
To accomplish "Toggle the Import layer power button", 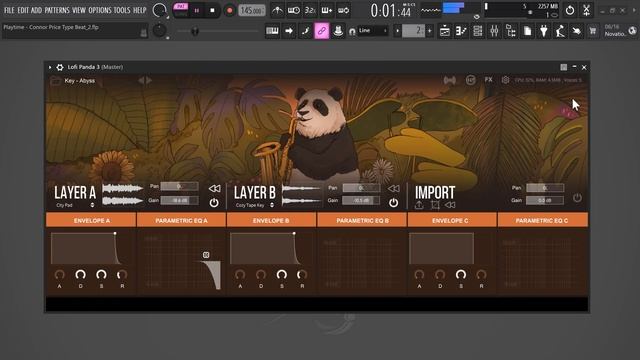I will tap(577, 198).
